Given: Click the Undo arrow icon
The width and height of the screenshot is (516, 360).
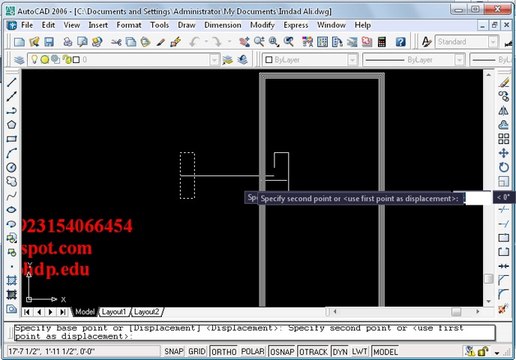Looking at the screenshot, I should pyautogui.click(x=194, y=42).
